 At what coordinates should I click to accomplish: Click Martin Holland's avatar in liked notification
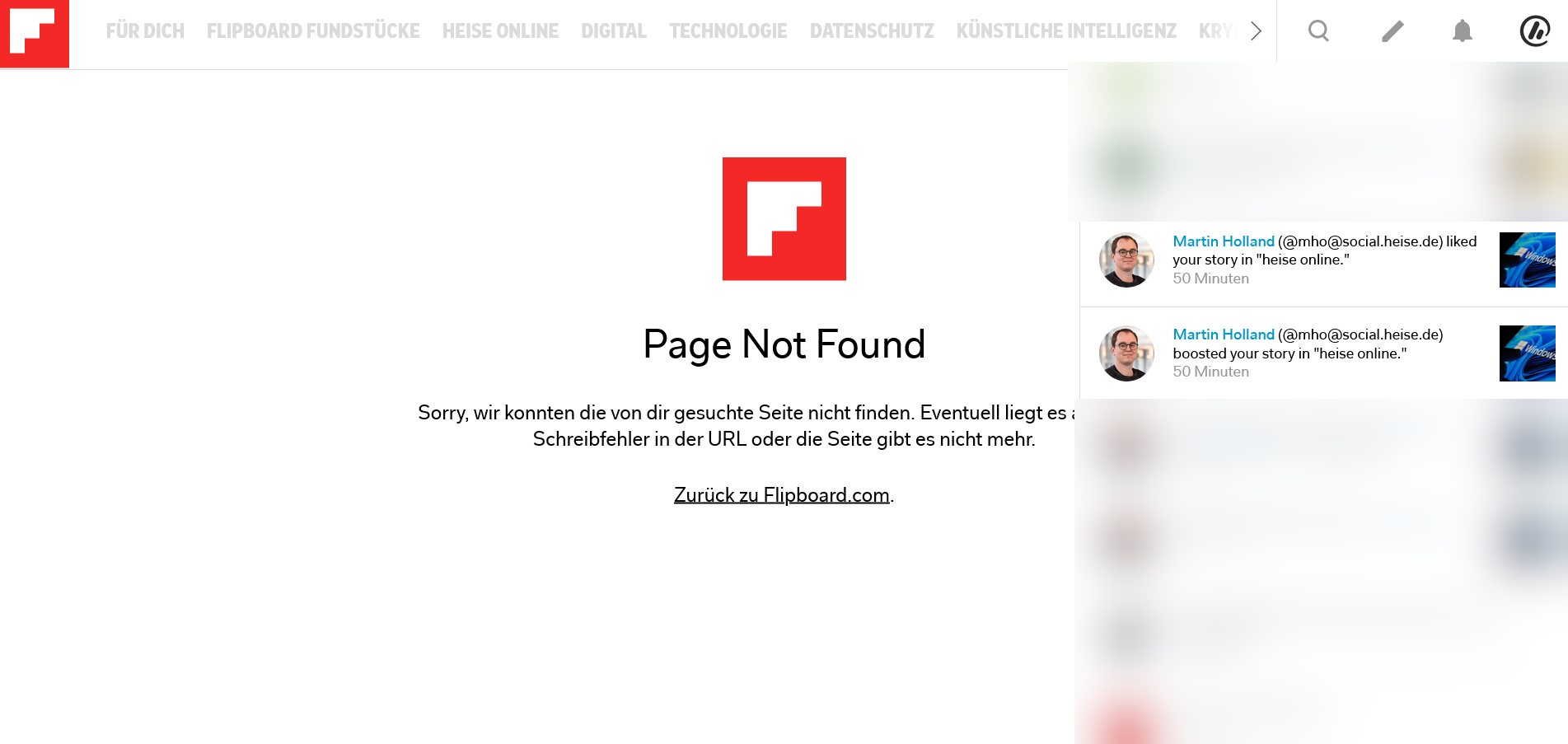tap(1126, 260)
